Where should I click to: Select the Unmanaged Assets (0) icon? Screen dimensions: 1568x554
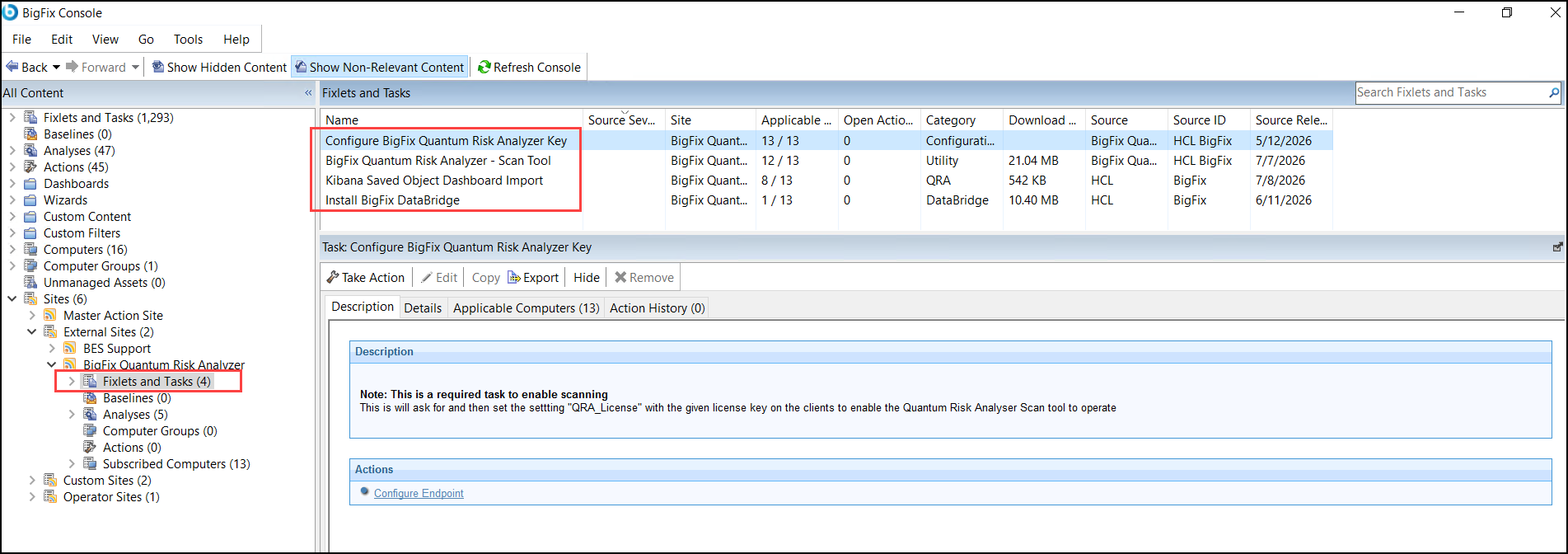30,282
